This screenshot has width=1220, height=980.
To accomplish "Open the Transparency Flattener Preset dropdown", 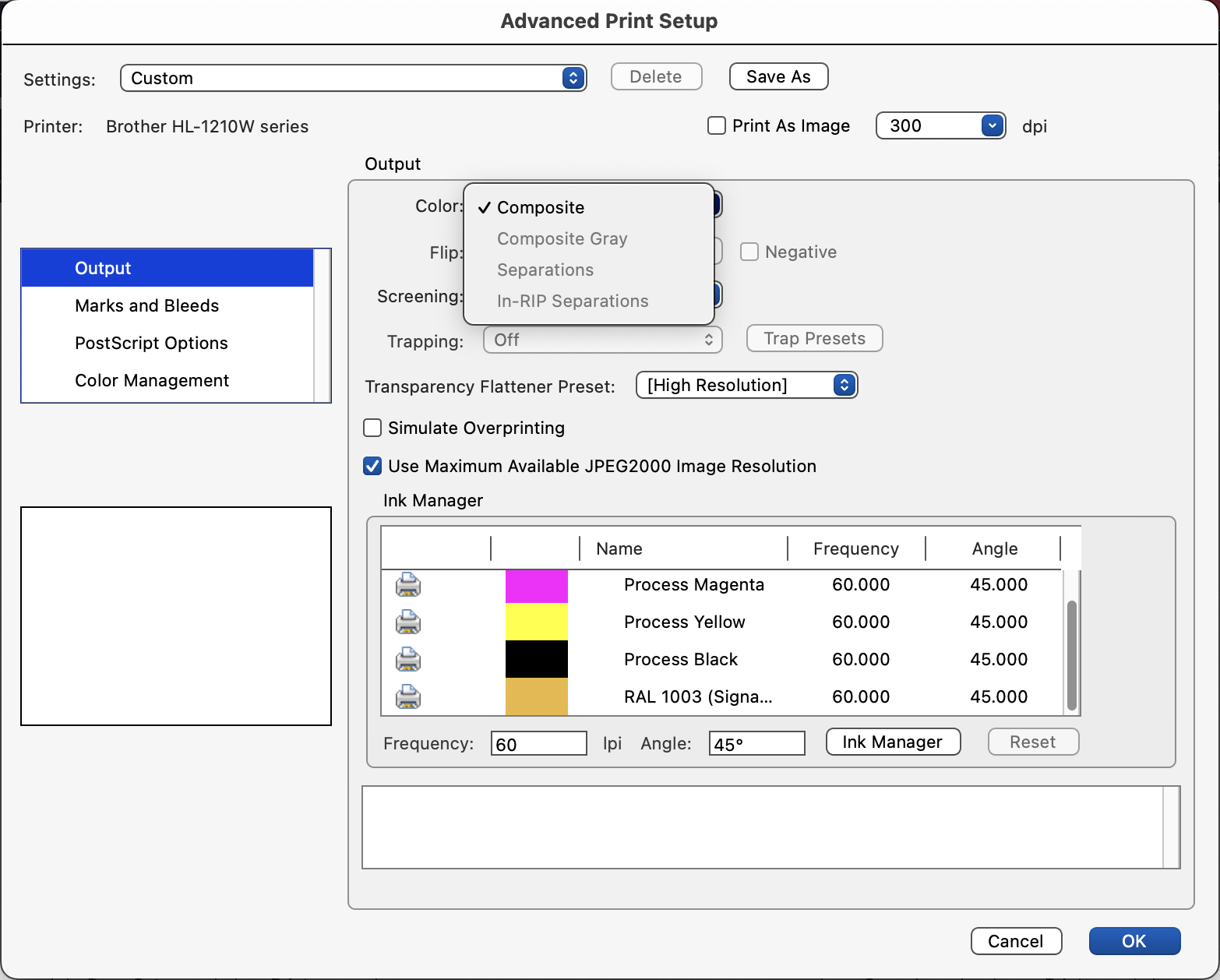I will tap(746, 385).
